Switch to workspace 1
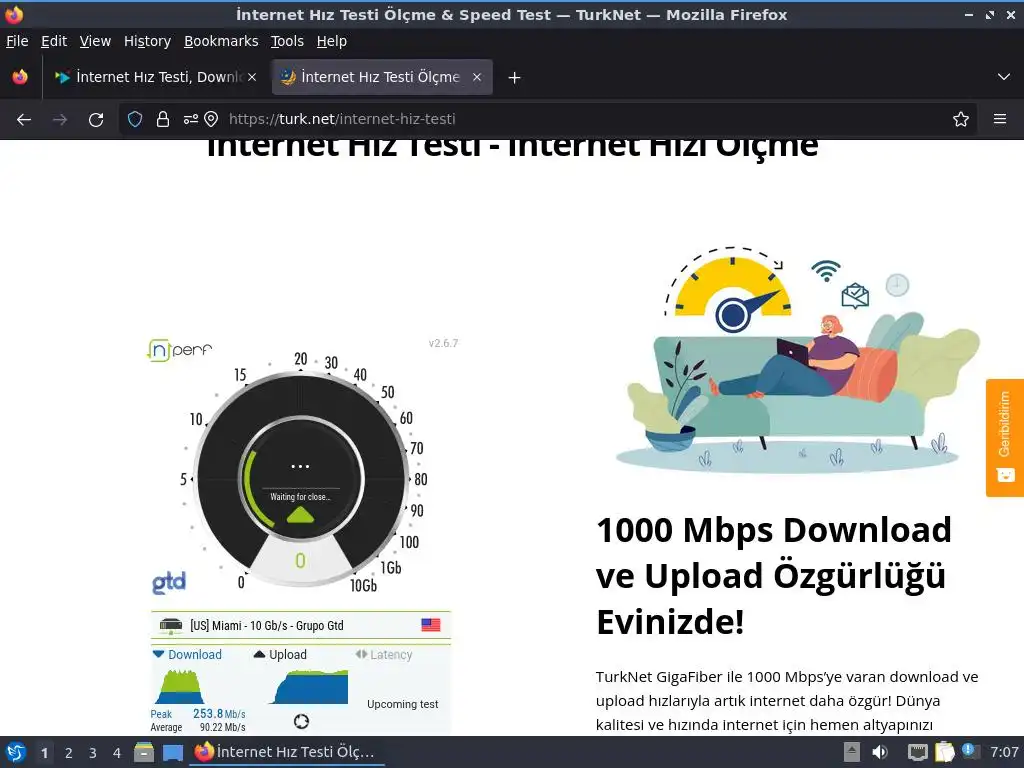Viewport: 1024px width, 768px height. [x=44, y=753]
